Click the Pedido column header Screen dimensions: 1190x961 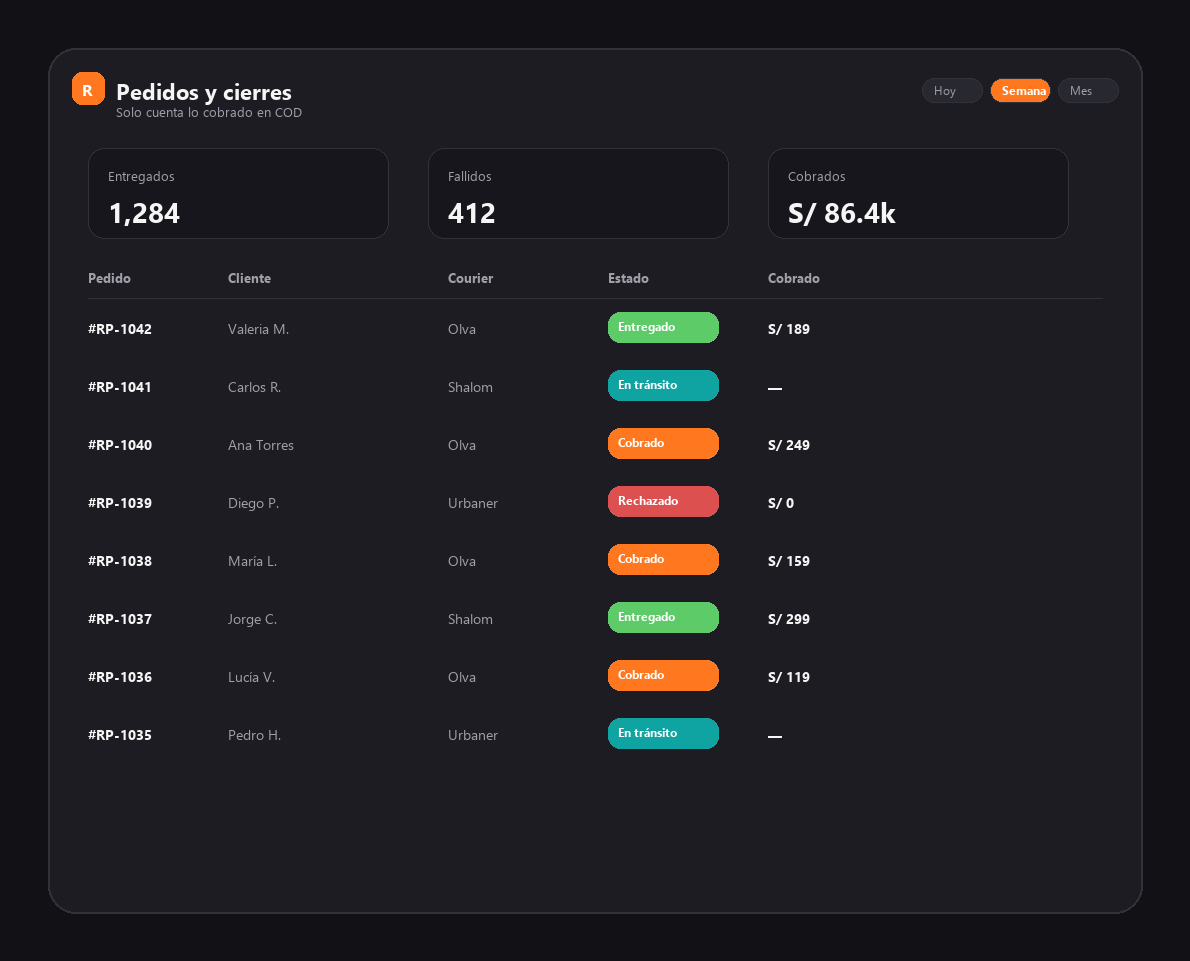click(109, 279)
